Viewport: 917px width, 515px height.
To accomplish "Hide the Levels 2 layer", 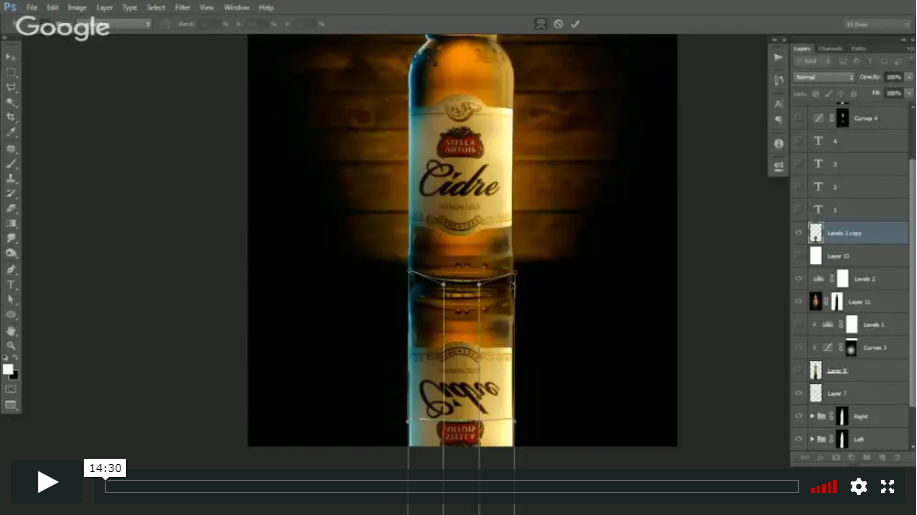I will coord(799,278).
